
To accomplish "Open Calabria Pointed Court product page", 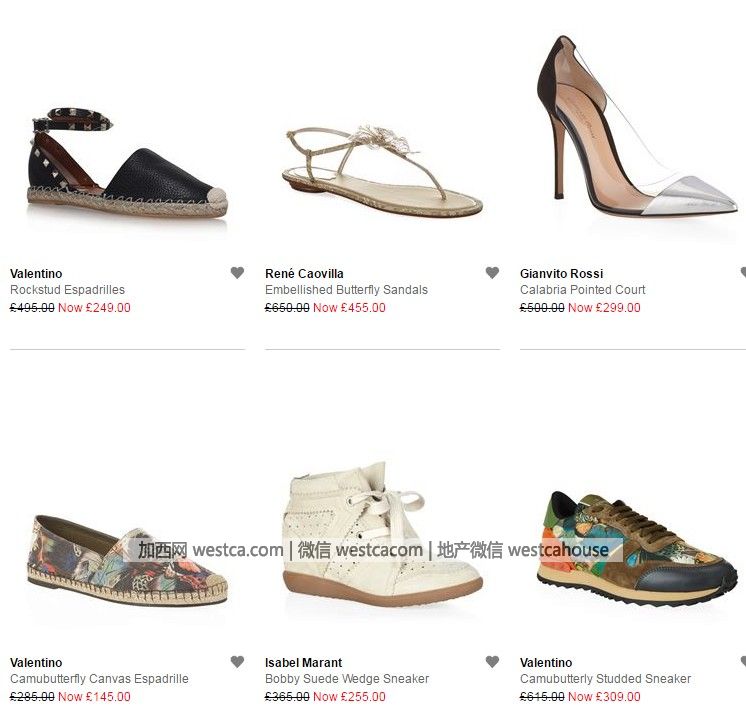I will click(582, 290).
